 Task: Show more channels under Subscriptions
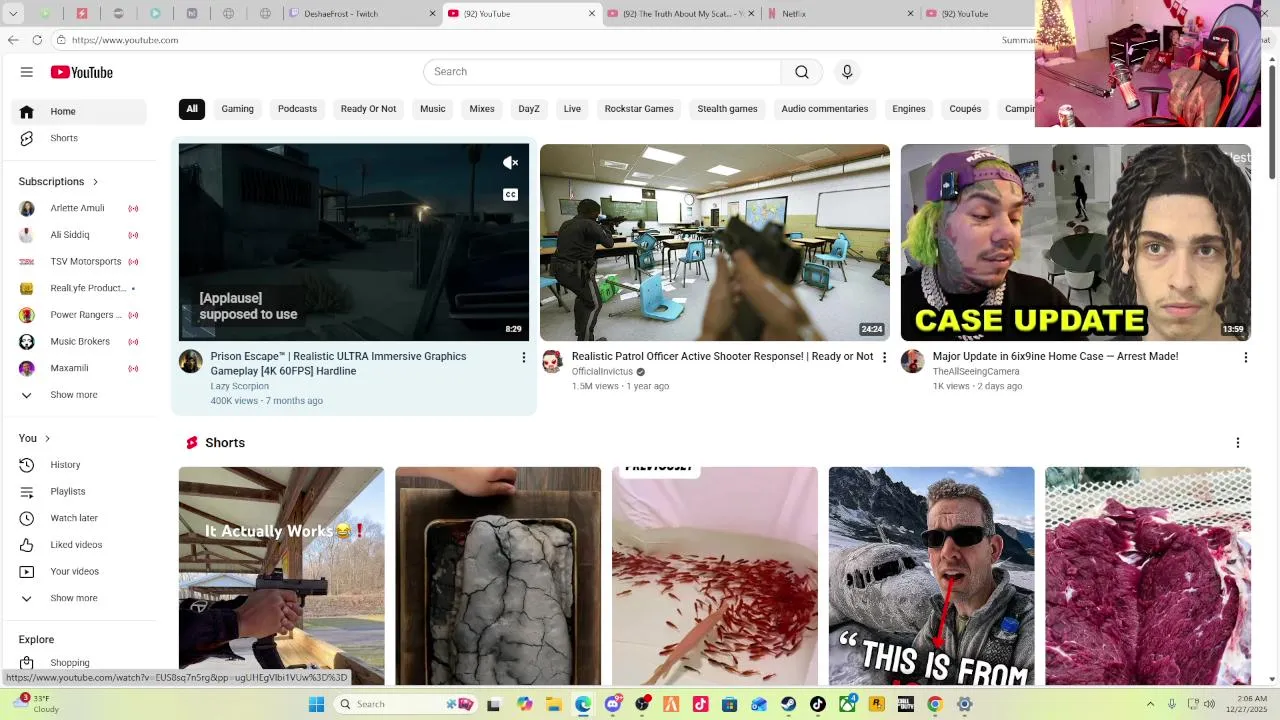79,395
